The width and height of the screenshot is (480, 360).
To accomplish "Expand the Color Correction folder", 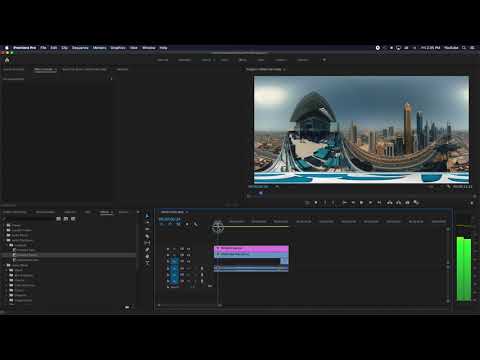I will [7, 285].
